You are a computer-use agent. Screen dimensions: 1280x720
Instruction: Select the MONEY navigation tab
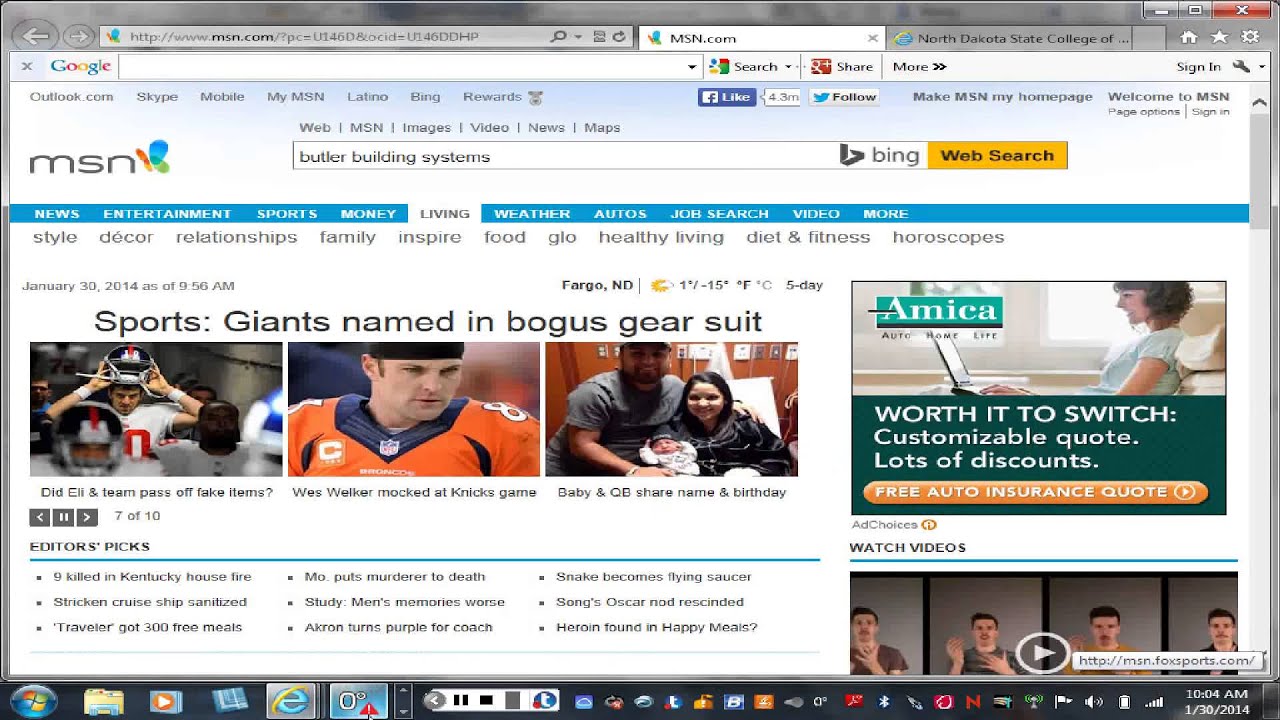[x=368, y=214]
